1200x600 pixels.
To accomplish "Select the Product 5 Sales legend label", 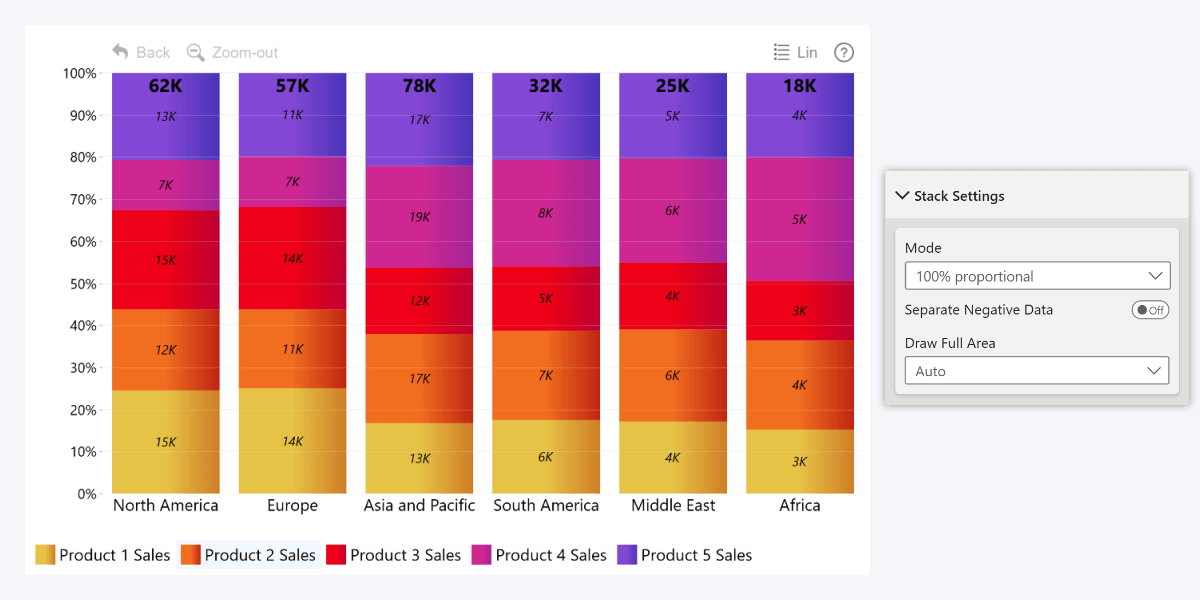I will click(696, 555).
